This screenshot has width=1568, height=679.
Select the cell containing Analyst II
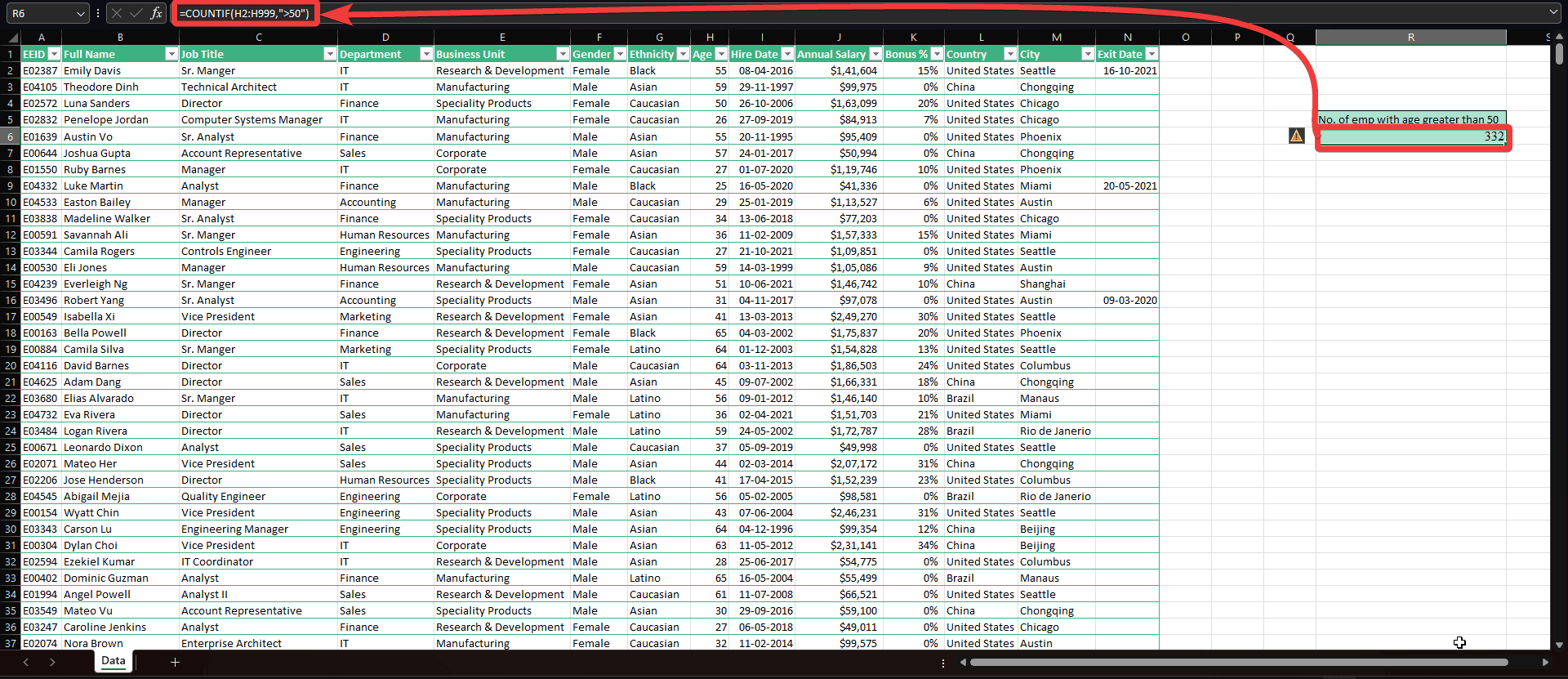click(258, 594)
